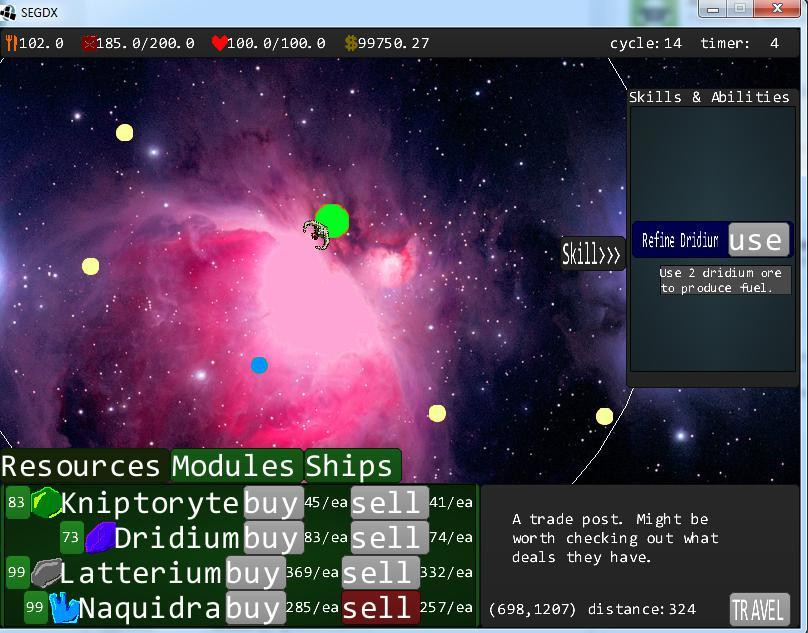Click the Kniptoryte resource name
The width and height of the screenshot is (808, 633).
click(x=150, y=503)
